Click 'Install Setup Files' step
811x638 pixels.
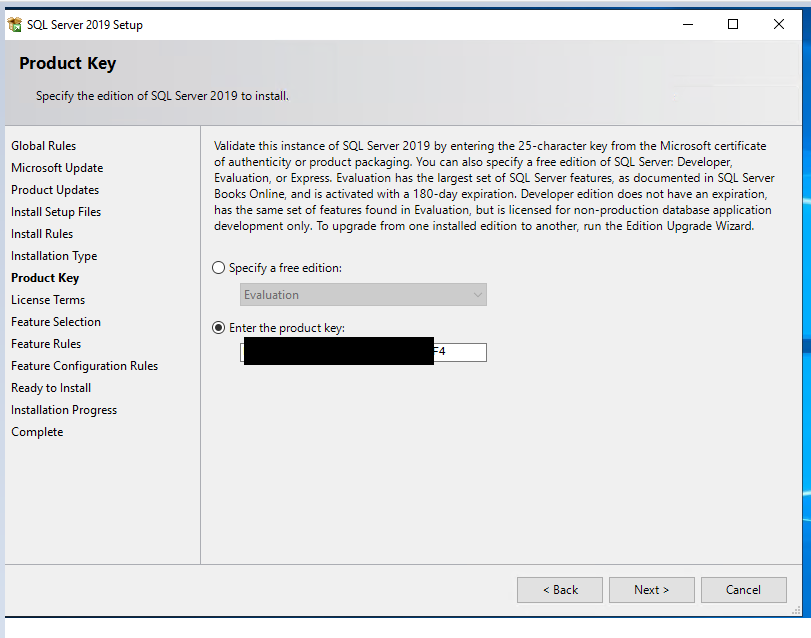point(56,212)
